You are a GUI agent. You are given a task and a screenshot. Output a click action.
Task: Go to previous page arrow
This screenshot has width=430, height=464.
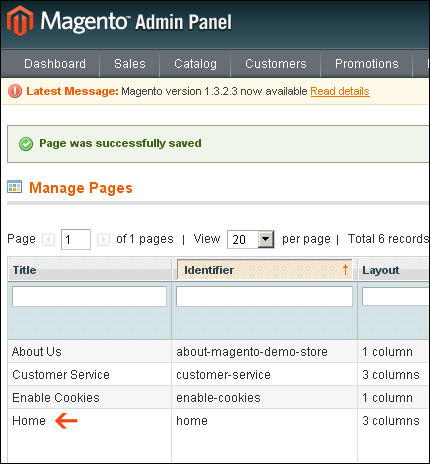pyautogui.click(x=49, y=239)
